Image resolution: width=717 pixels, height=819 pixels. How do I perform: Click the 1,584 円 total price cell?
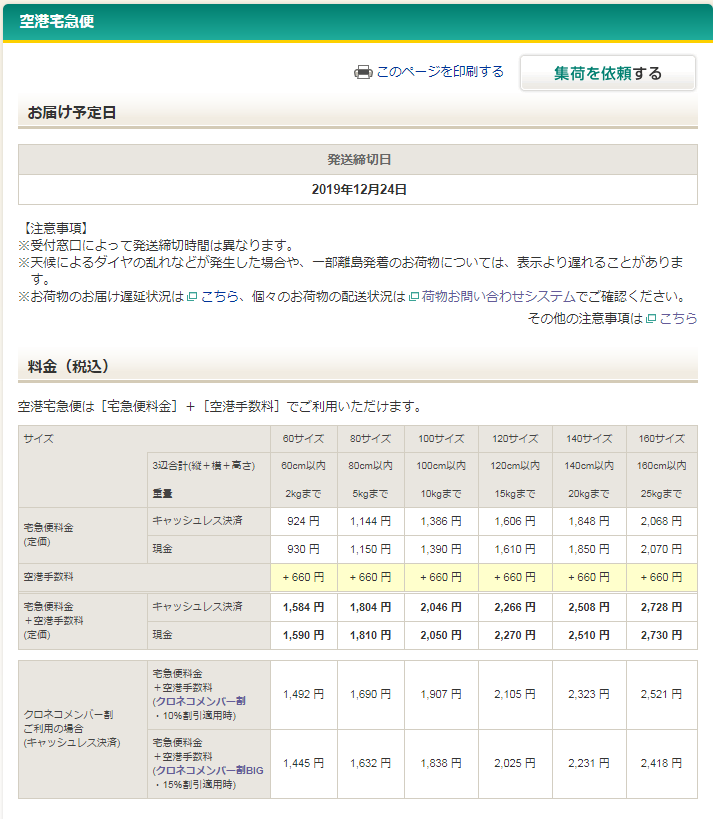pyautogui.click(x=303, y=607)
